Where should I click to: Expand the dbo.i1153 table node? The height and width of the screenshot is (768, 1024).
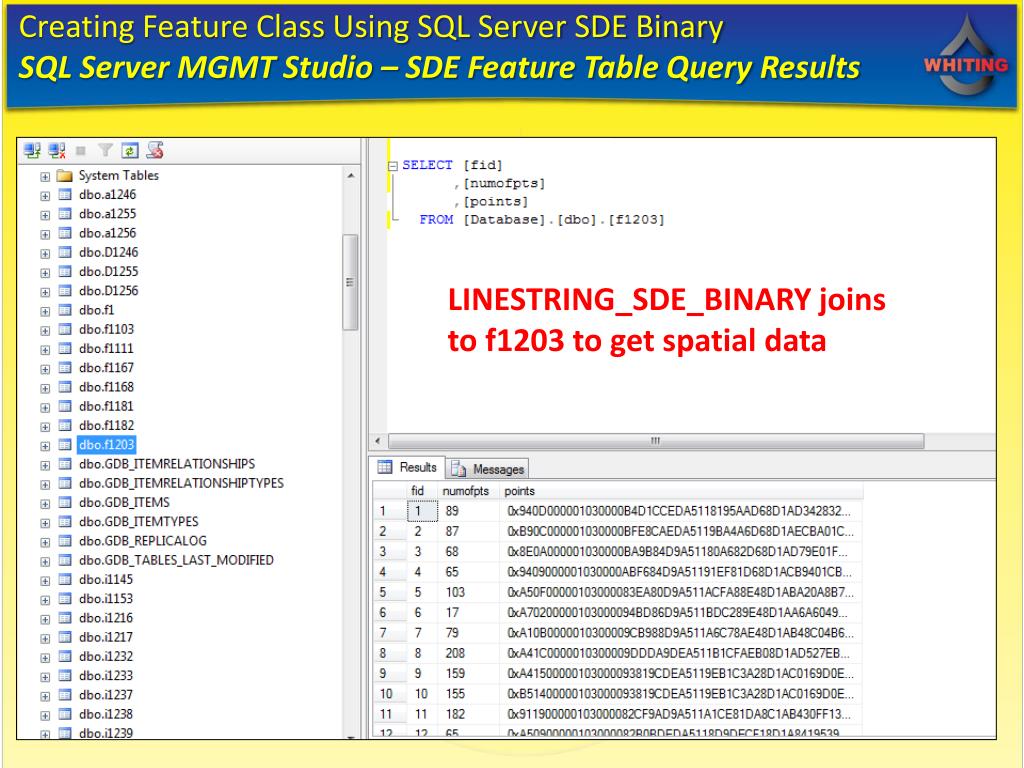click(45, 600)
